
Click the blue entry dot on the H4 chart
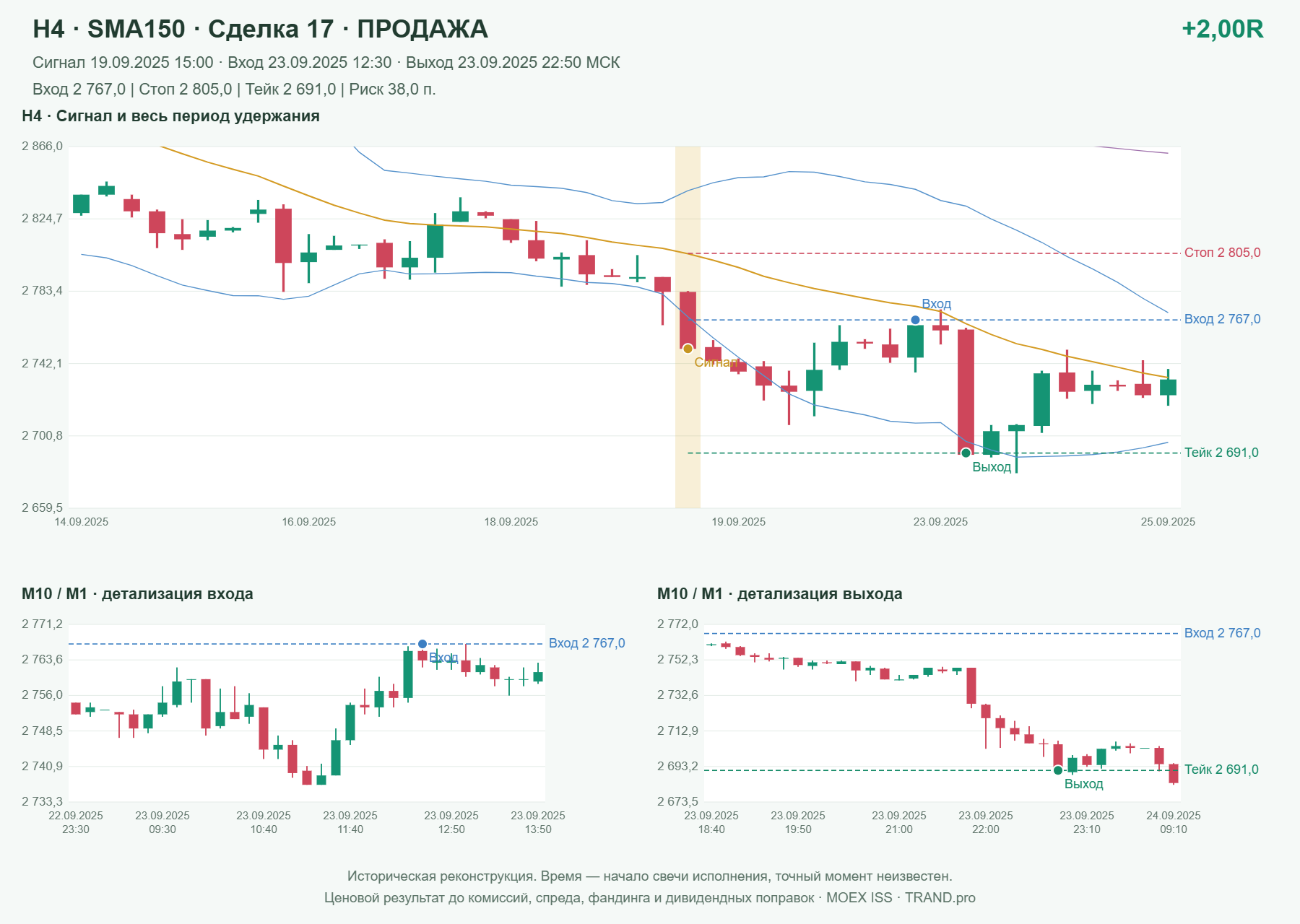coord(915,320)
